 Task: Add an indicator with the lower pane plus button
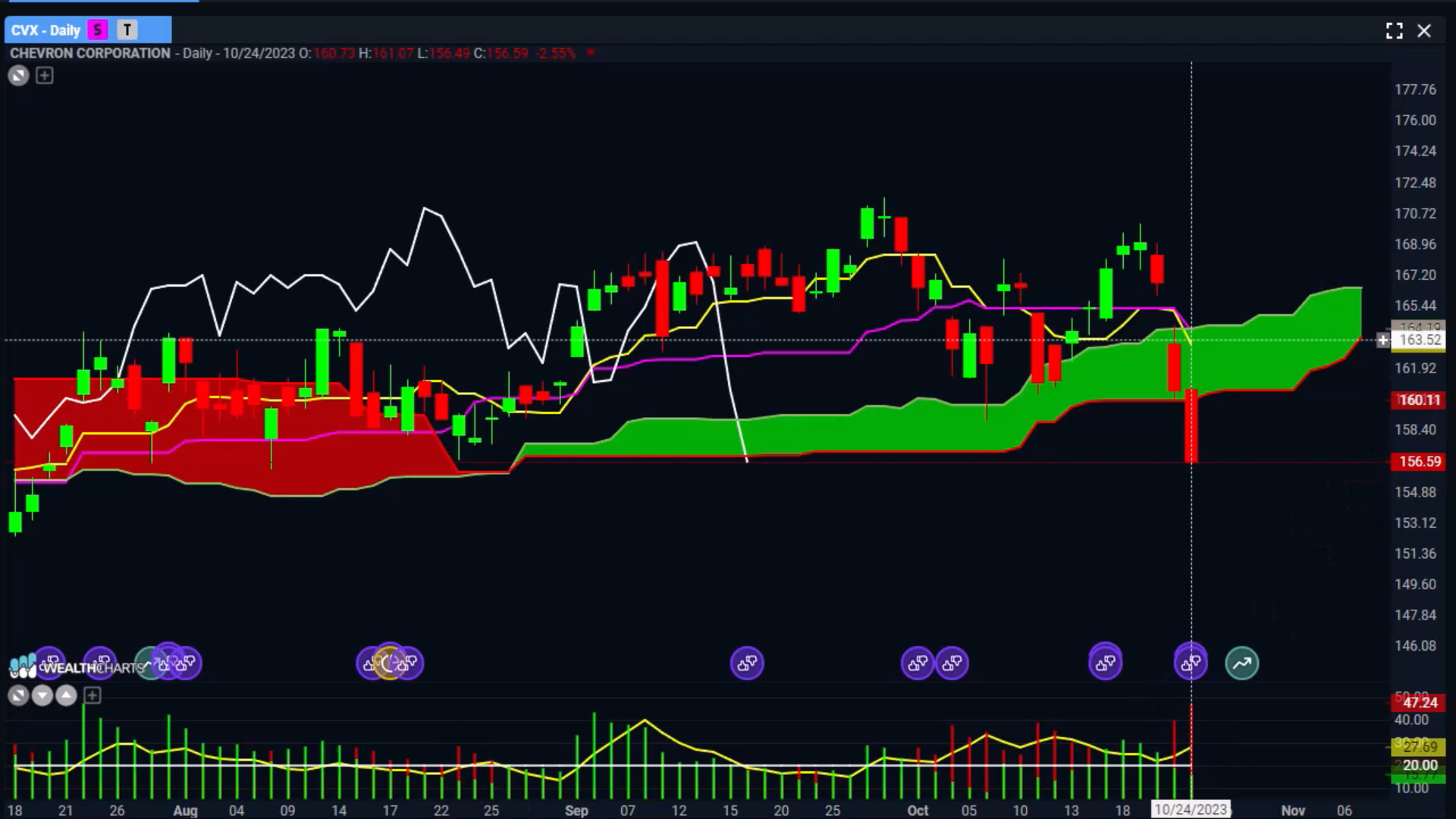pyautogui.click(x=93, y=695)
